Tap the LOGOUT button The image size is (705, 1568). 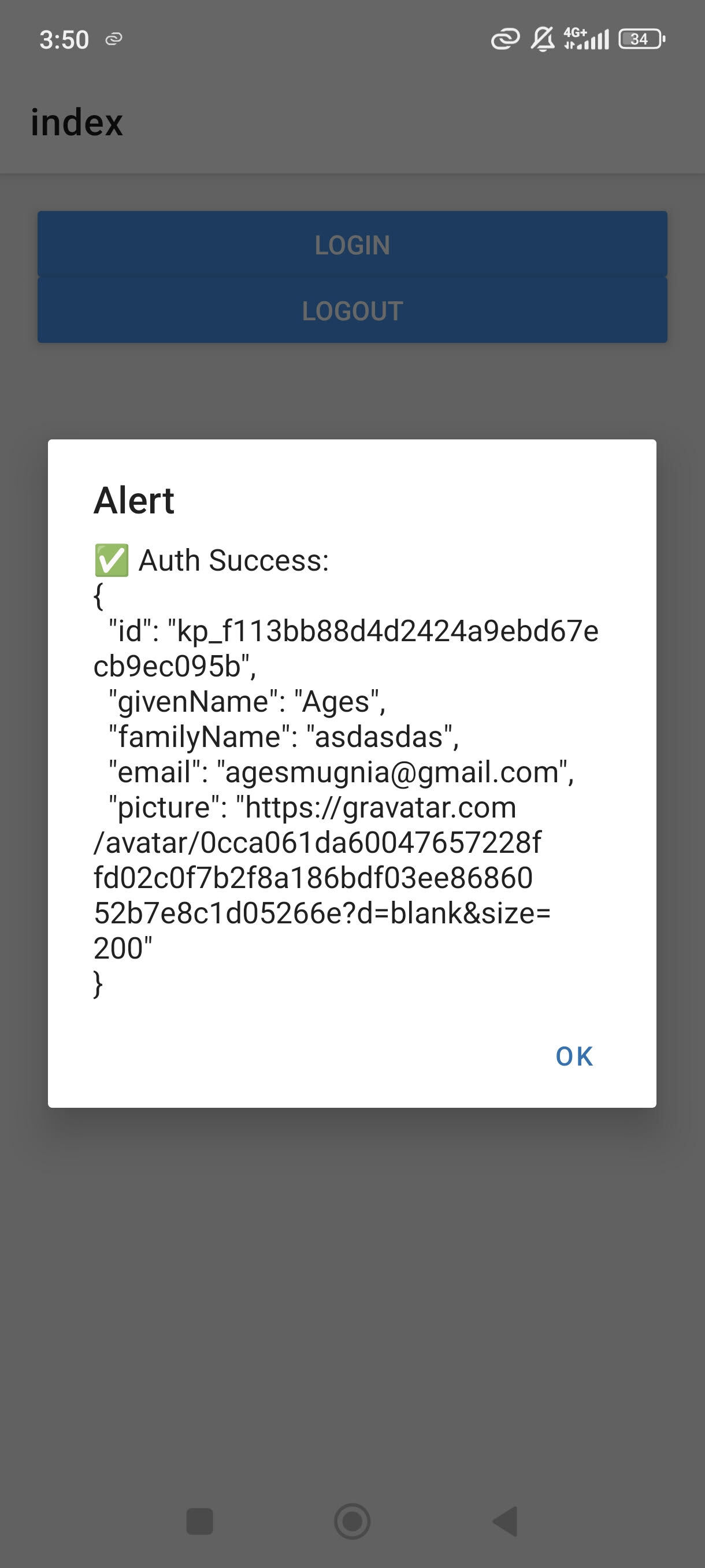352,310
